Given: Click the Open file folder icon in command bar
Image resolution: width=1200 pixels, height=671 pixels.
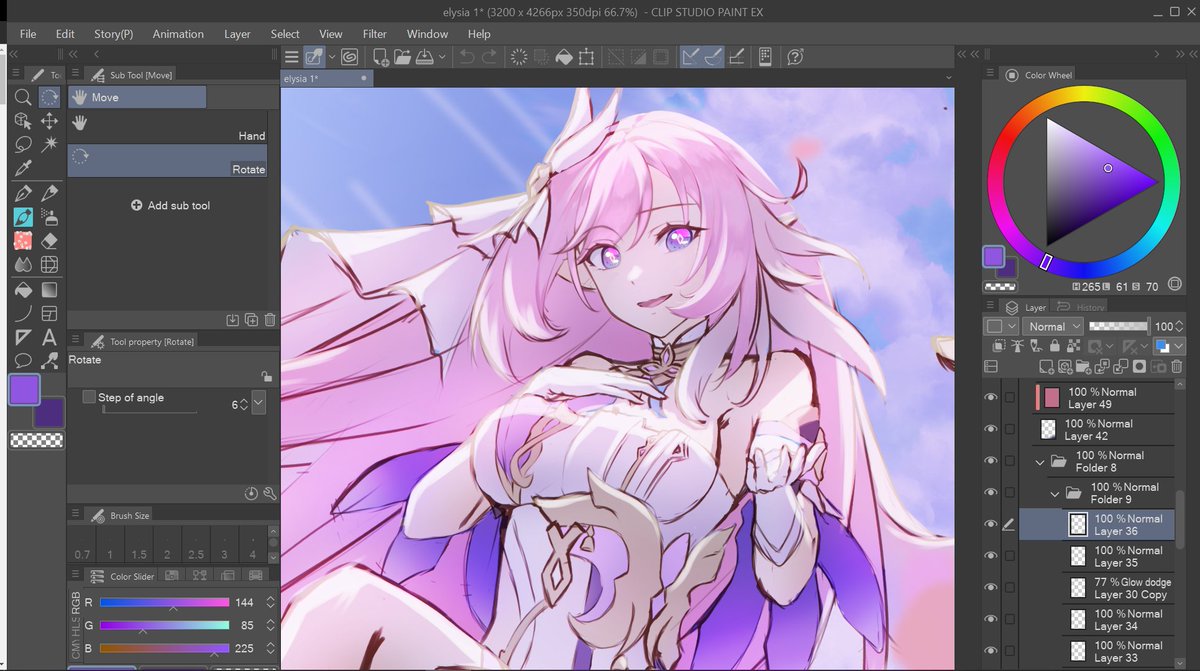Looking at the screenshot, I should tap(402, 57).
